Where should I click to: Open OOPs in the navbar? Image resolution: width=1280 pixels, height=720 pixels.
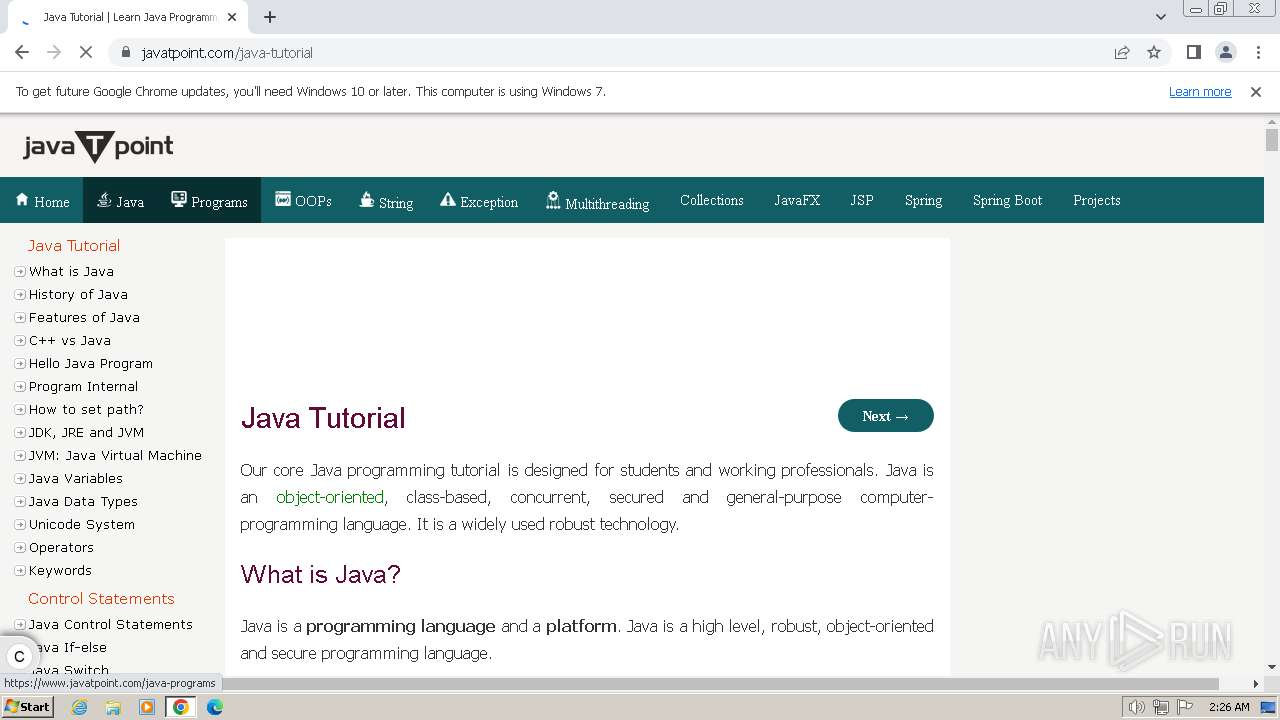point(303,200)
